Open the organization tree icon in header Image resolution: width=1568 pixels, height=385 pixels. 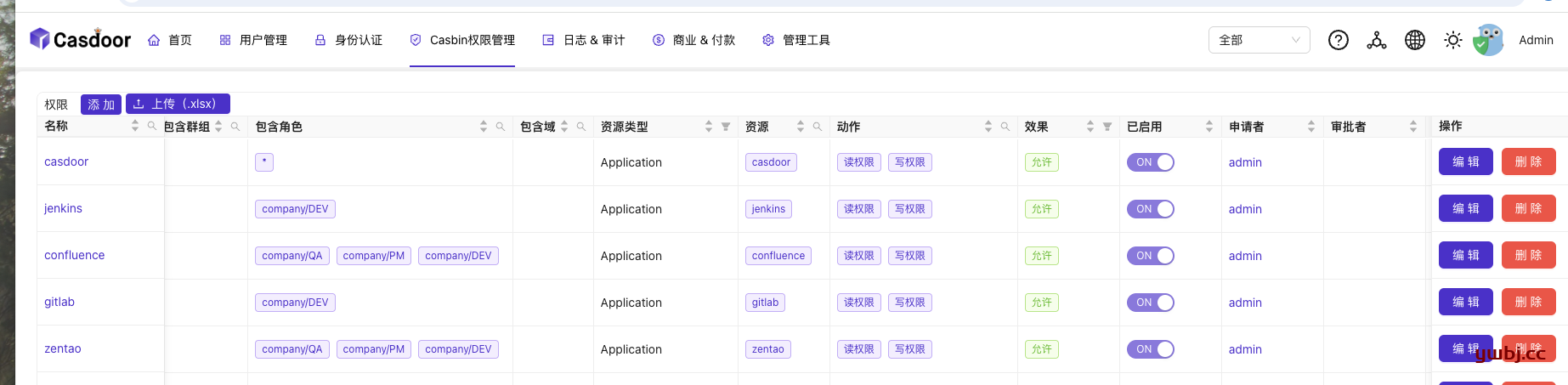[1377, 40]
